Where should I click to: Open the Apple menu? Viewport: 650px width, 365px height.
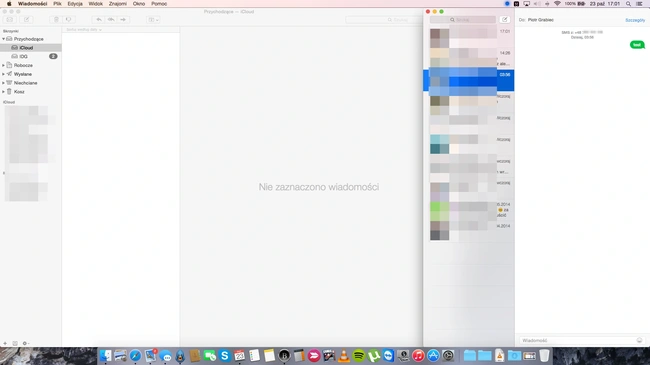(9, 4)
